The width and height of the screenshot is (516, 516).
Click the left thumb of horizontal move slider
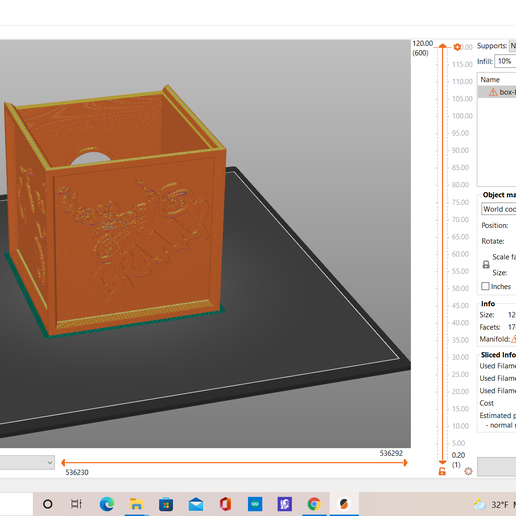63,463
